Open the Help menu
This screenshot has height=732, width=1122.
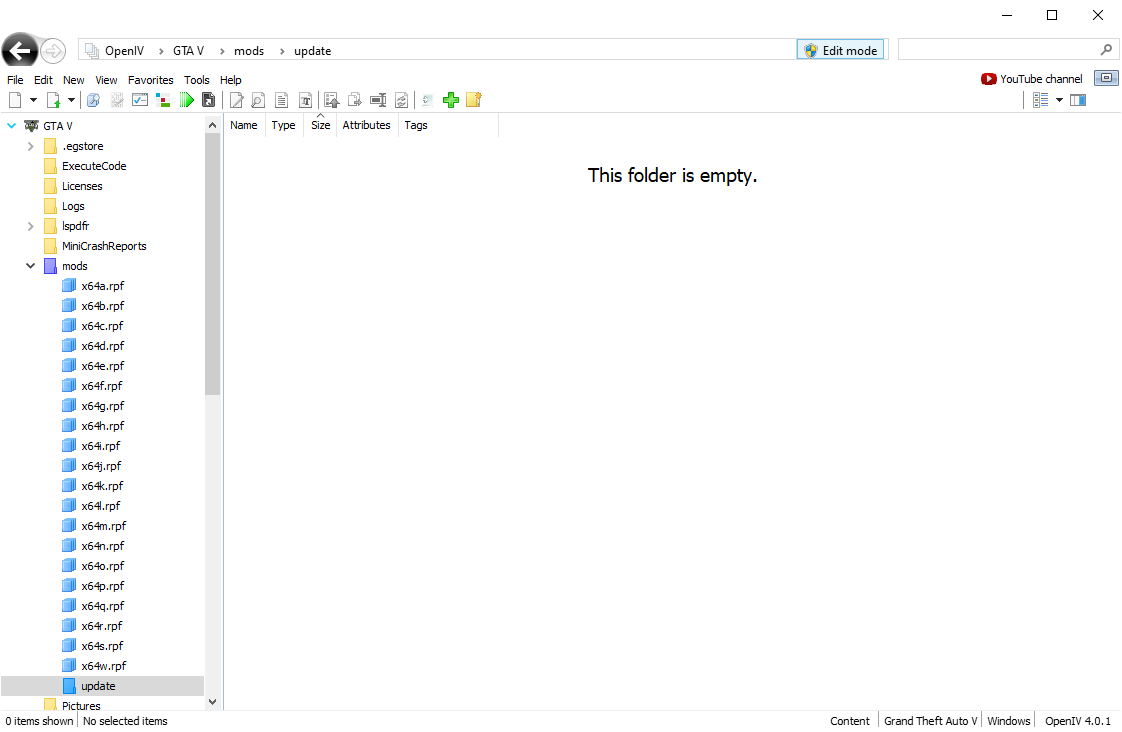click(x=230, y=80)
